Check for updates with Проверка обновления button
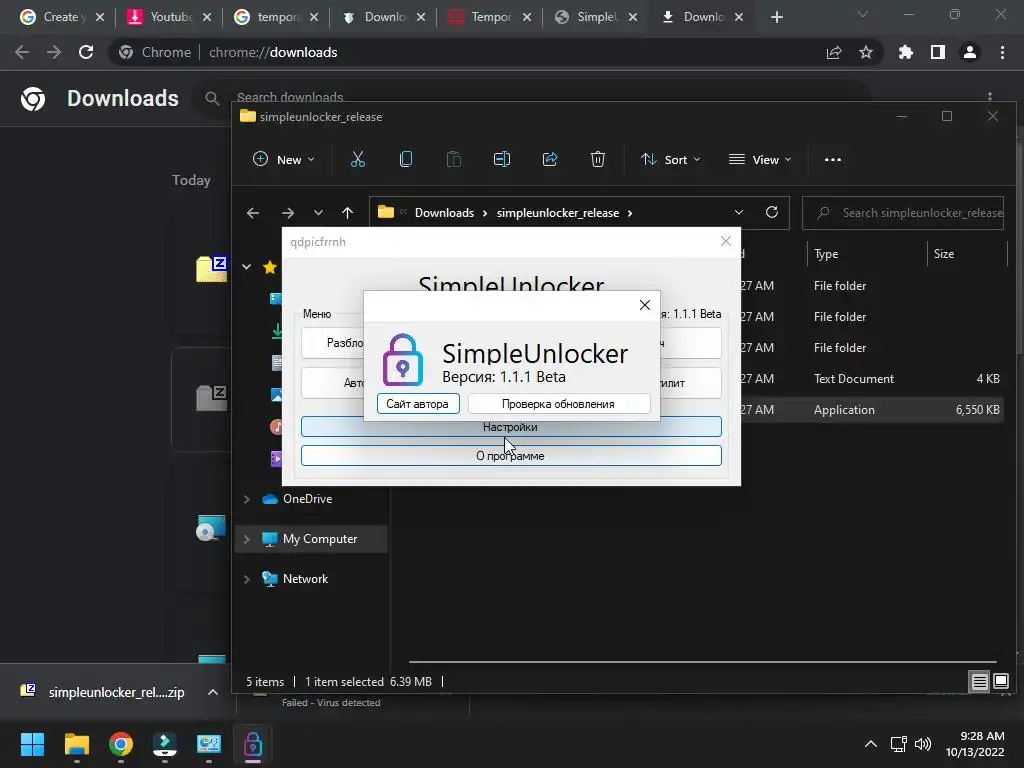This screenshot has width=1024, height=768. (x=558, y=404)
